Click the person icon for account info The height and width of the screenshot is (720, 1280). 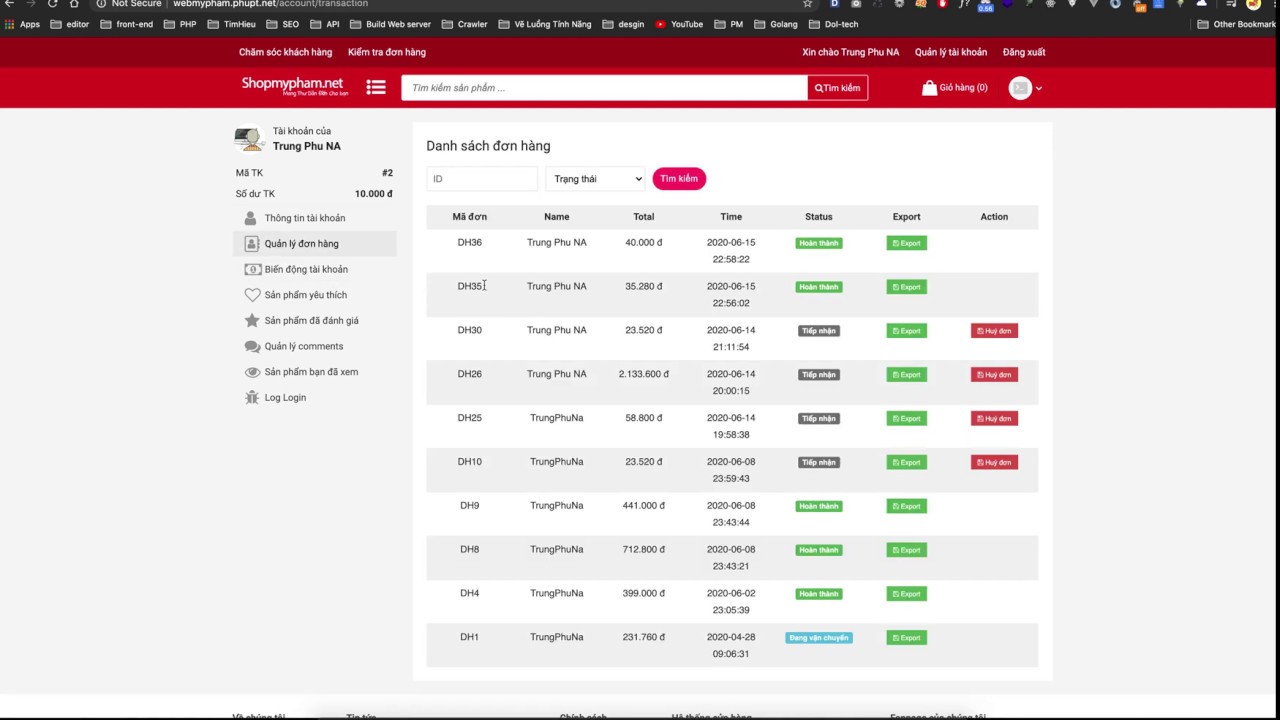tap(251, 218)
